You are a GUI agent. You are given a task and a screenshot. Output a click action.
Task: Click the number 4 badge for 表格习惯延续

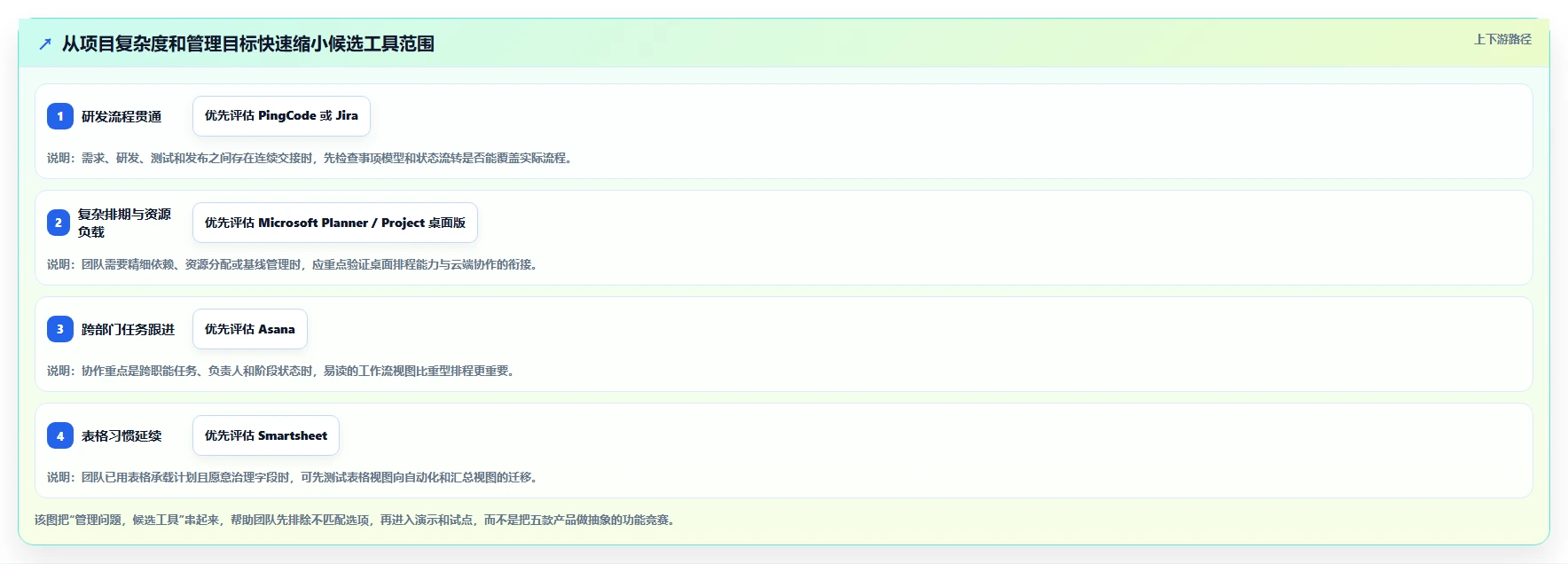click(x=60, y=435)
